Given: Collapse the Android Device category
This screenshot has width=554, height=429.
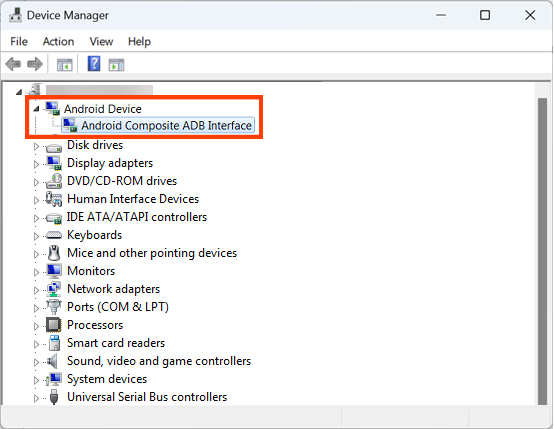Looking at the screenshot, I should (36, 109).
